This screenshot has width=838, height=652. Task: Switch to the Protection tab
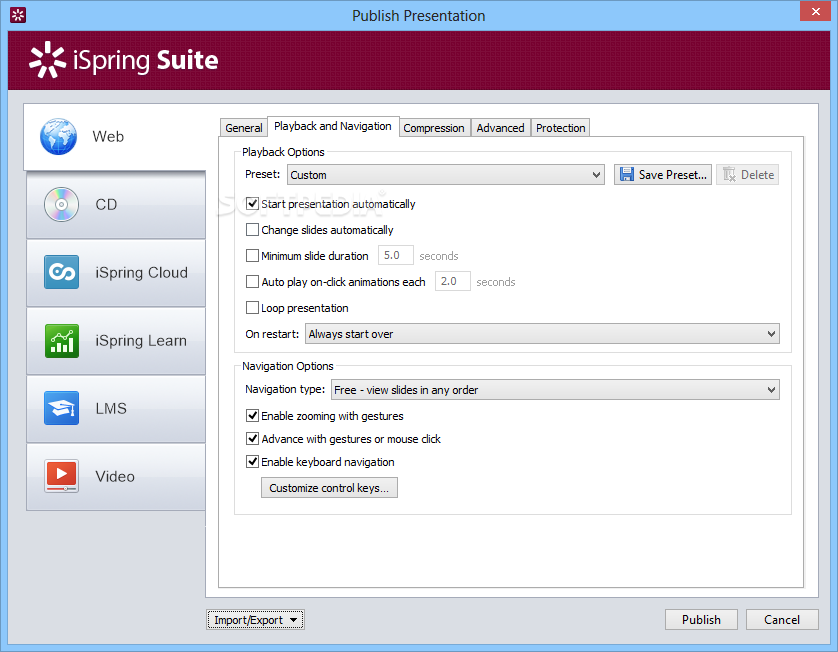point(561,128)
